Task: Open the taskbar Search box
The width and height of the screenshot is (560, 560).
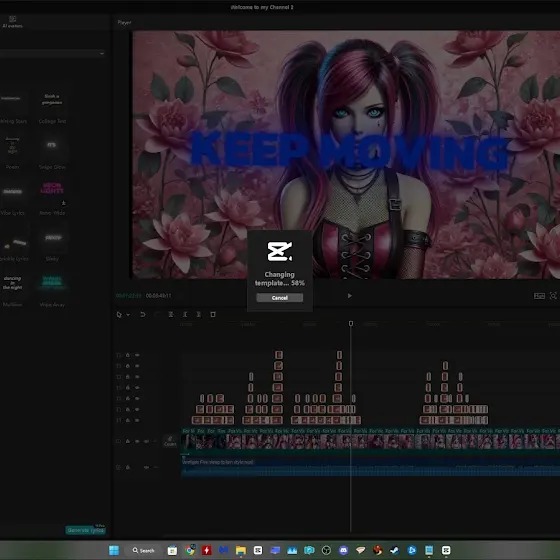Action: coord(143,550)
